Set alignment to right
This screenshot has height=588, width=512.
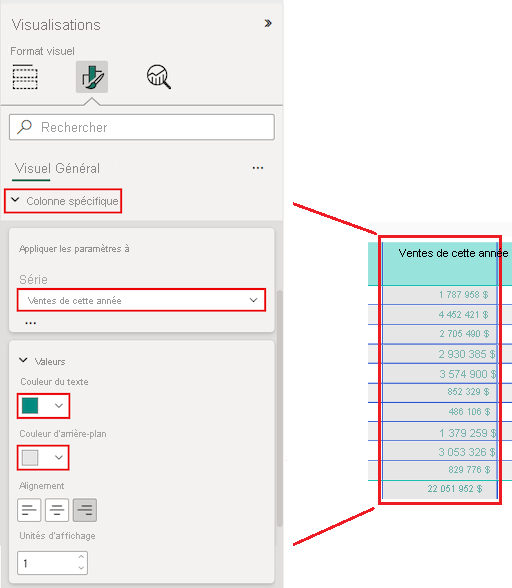coord(85,510)
